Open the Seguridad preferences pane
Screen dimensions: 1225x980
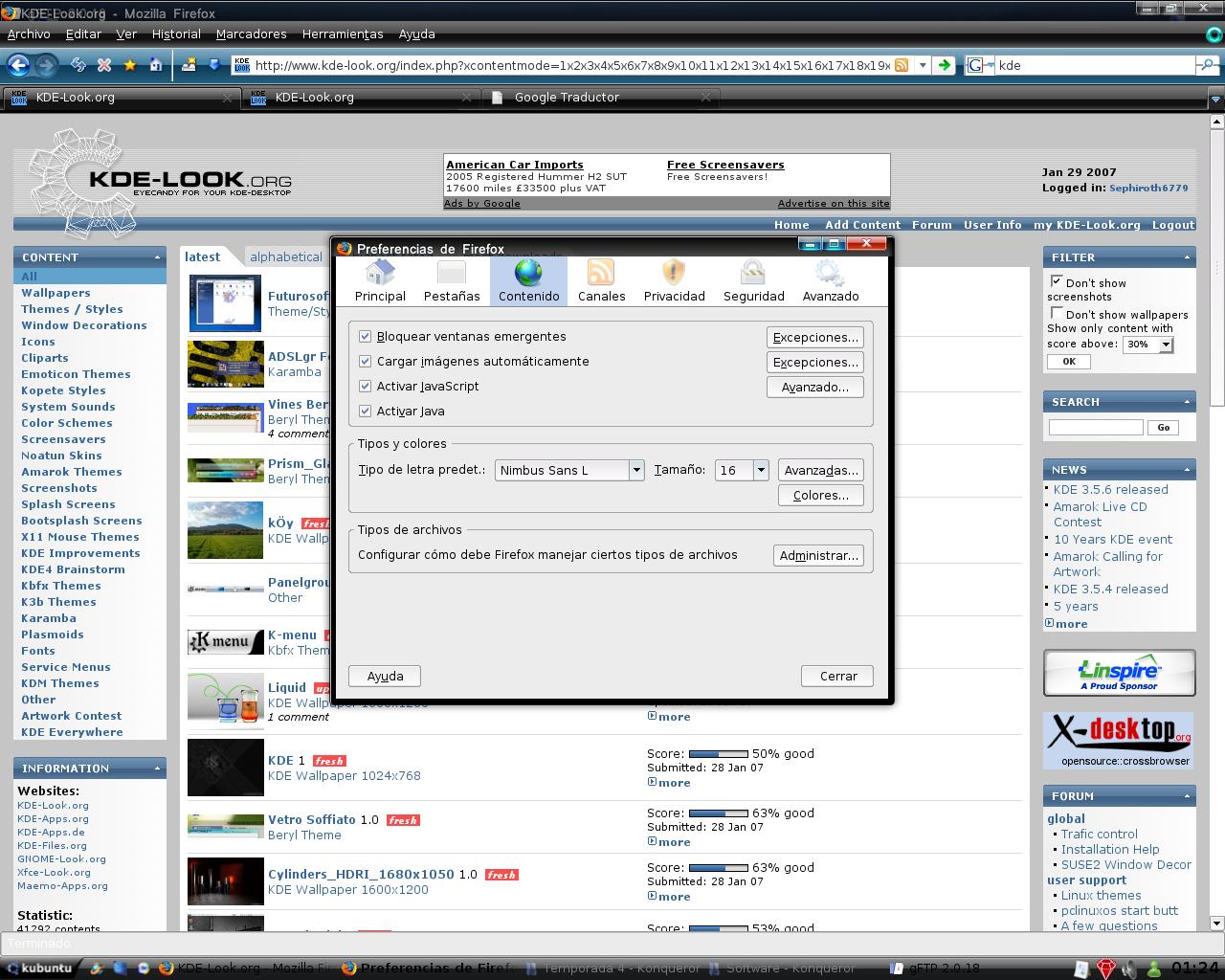click(753, 281)
